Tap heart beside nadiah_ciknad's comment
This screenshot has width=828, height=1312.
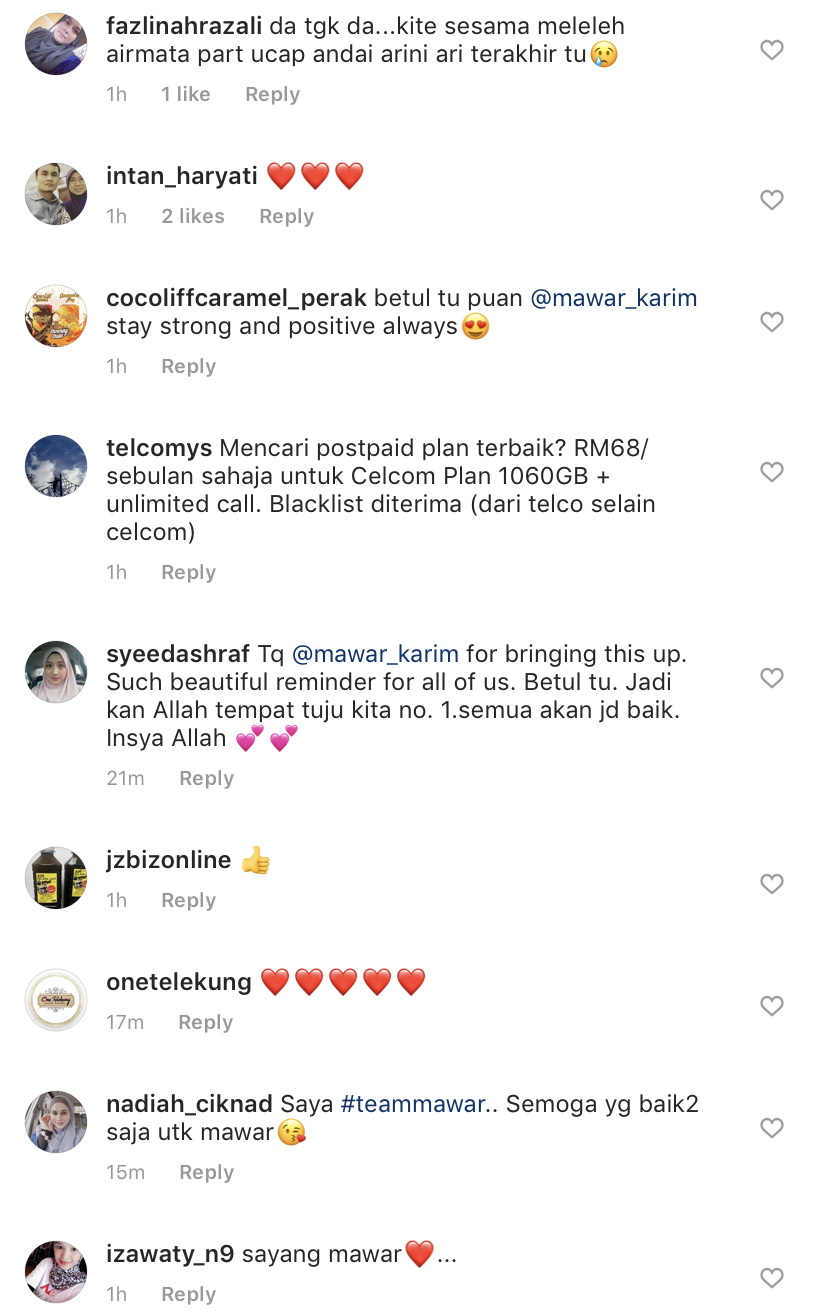pyautogui.click(x=771, y=1128)
